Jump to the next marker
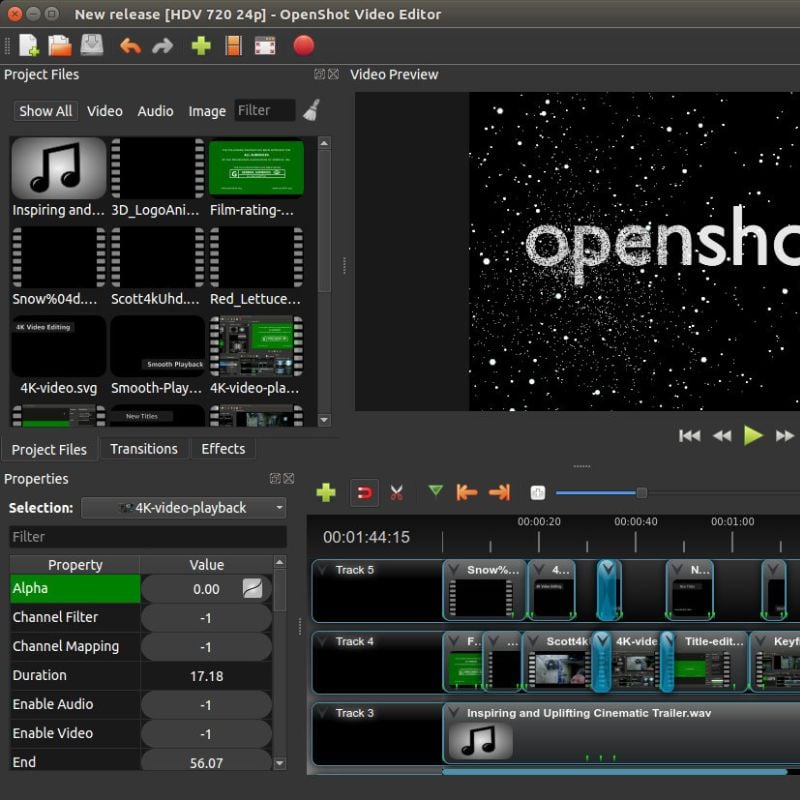800x800 pixels. (x=499, y=493)
